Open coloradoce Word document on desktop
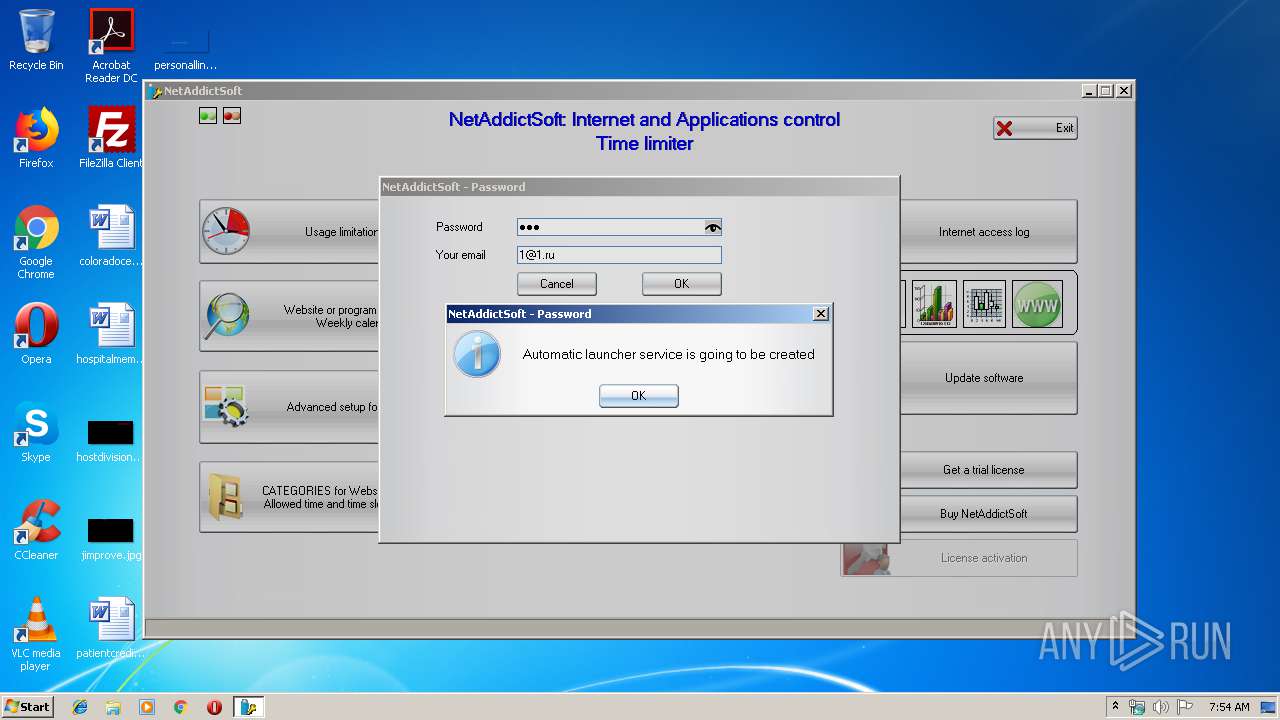 pos(111,236)
